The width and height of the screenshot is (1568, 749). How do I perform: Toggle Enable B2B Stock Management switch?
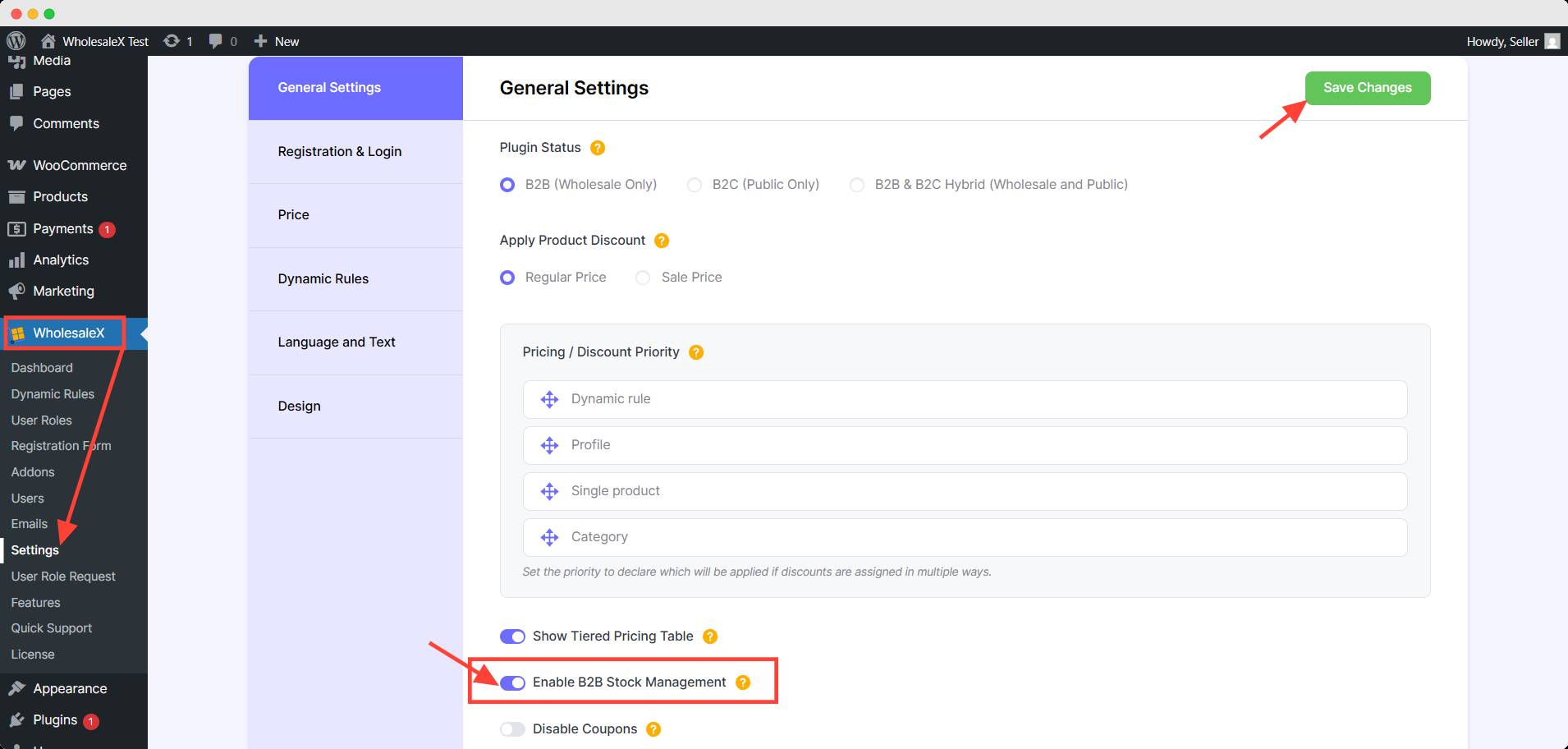click(512, 682)
